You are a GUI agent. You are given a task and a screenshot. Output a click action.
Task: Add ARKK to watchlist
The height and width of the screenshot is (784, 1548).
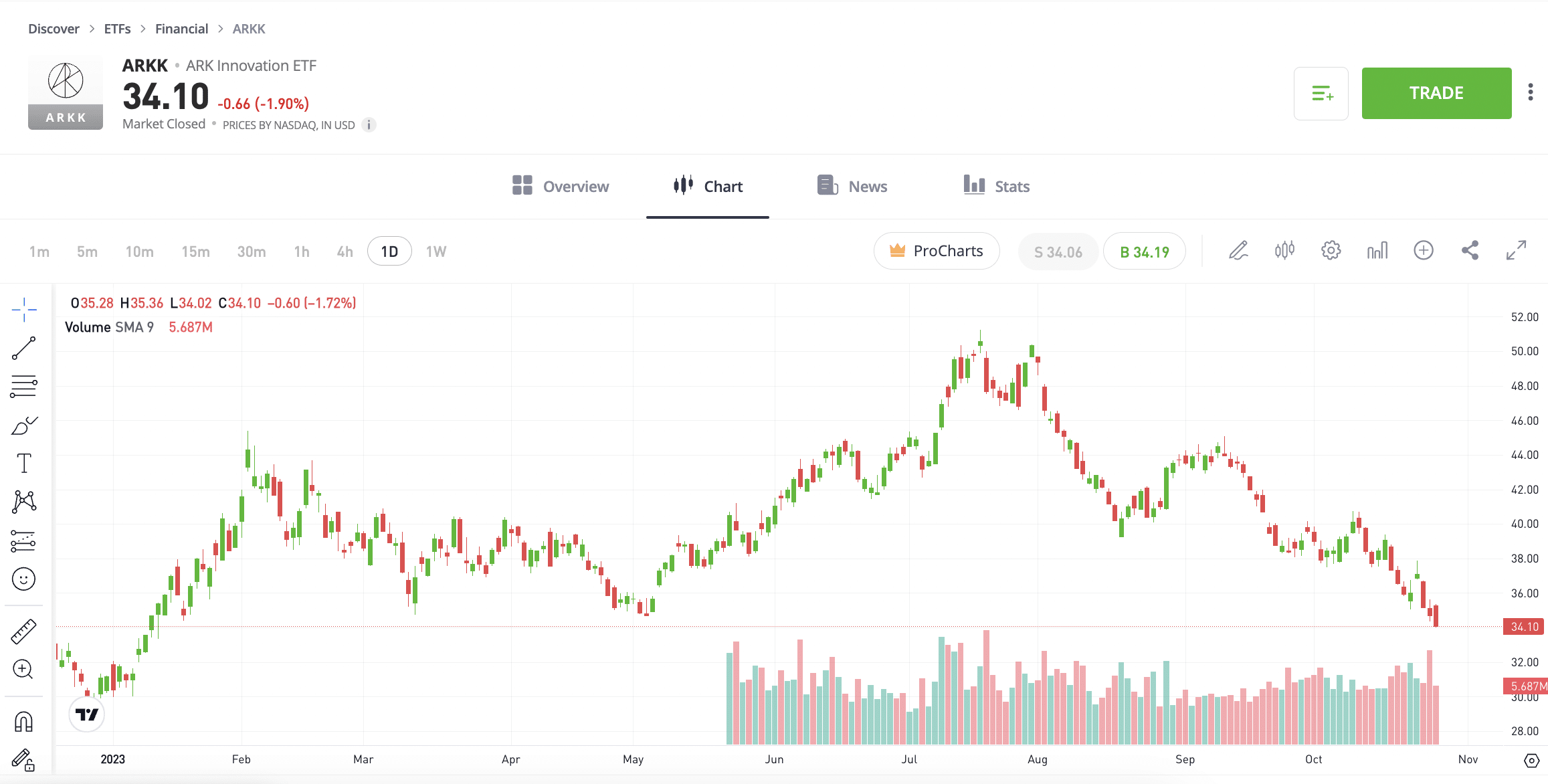1321,94
